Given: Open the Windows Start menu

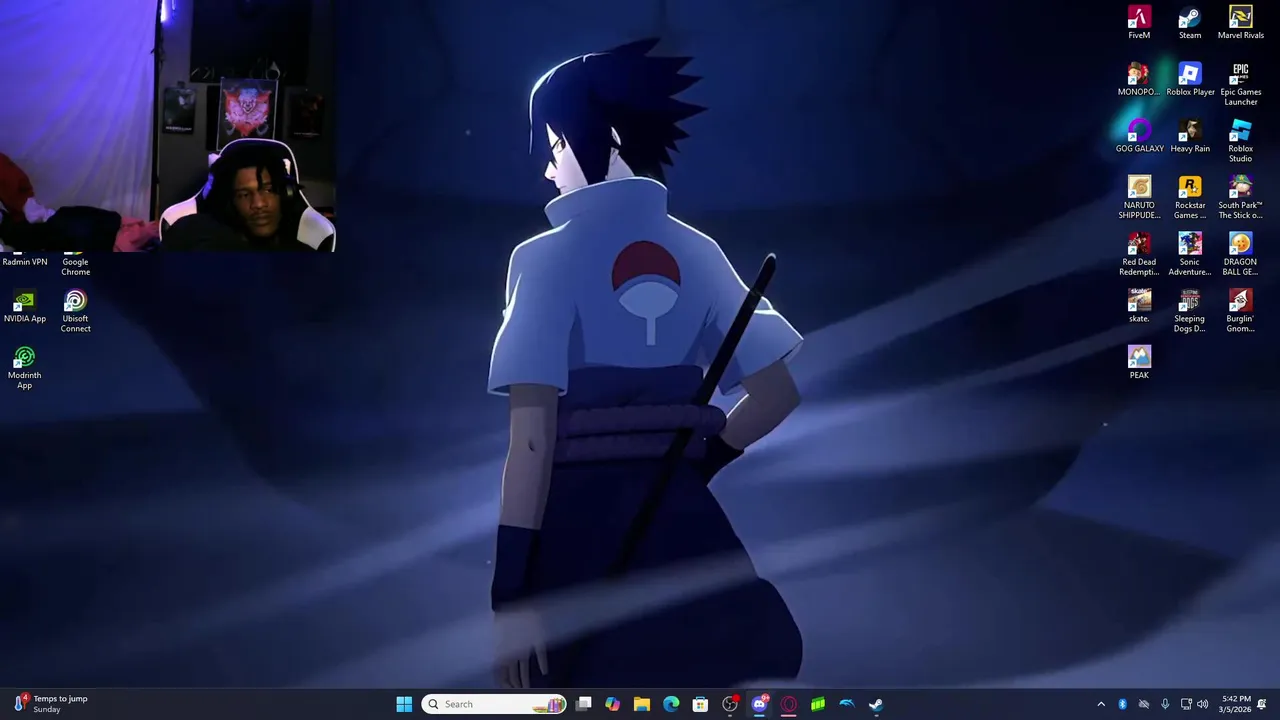Looking at the screenshot, I should (x=404, y=704).
